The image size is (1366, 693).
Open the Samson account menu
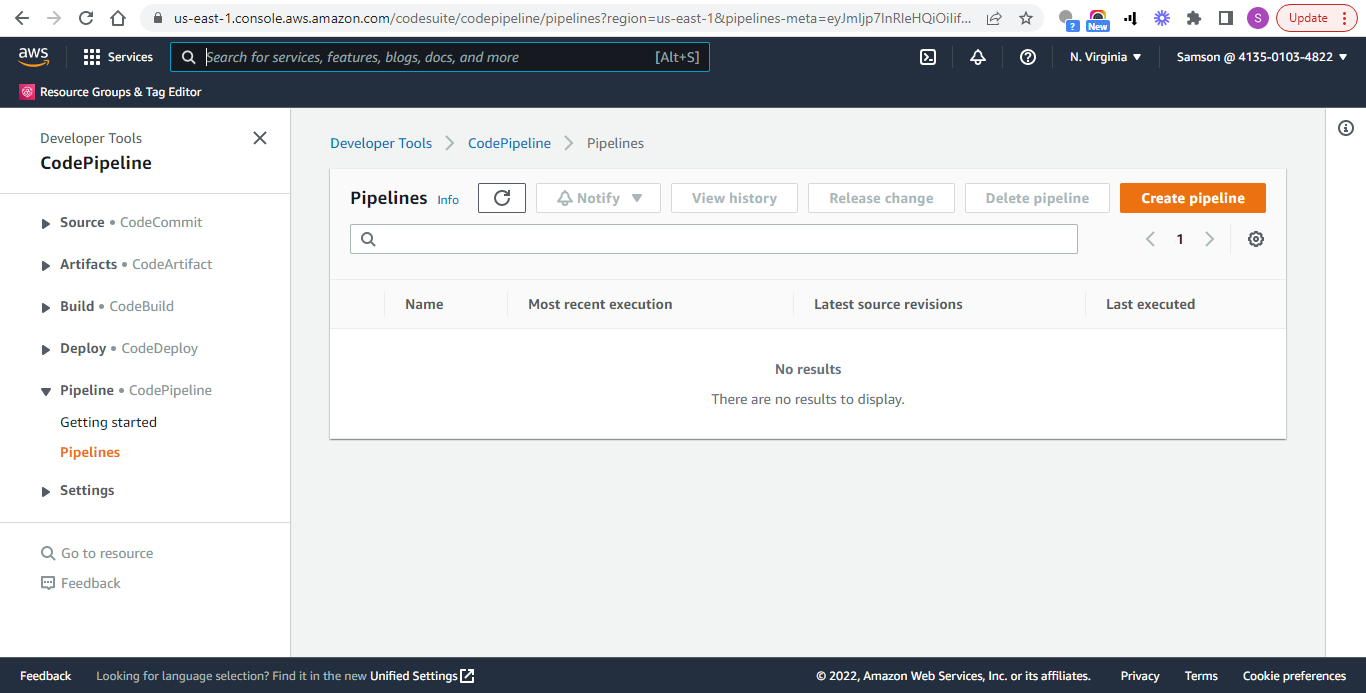pos(1260,57)
